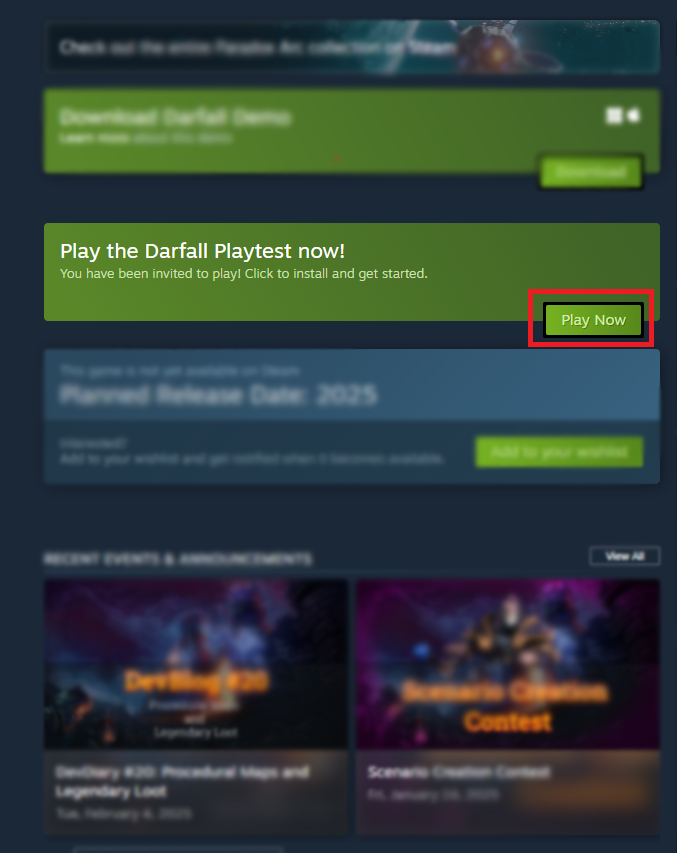
Task: Open the Scenario Creation Contest thumbnail image
Action: [x=508, y=664]
